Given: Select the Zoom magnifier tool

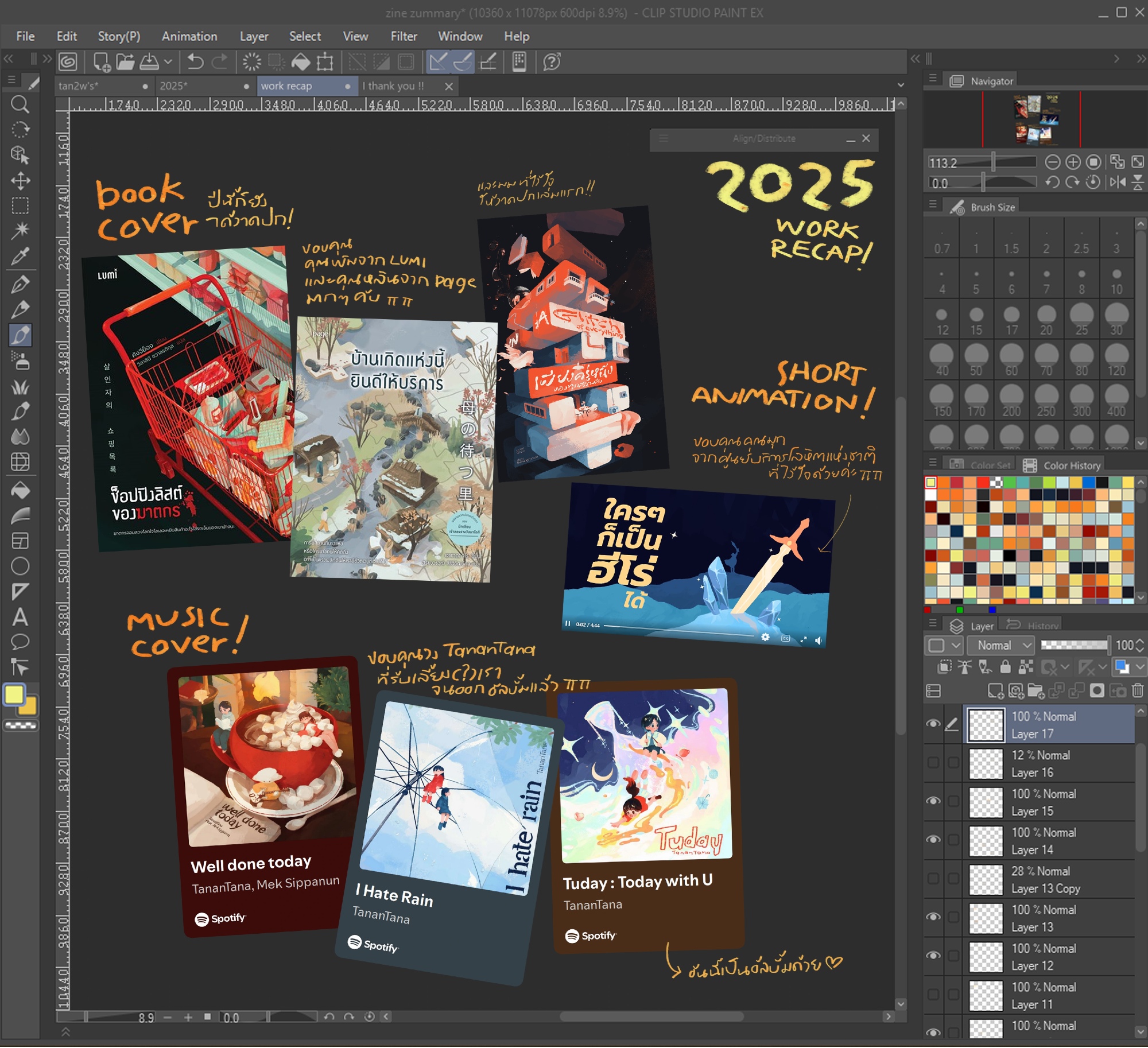Looking at the screenshot, I should click(20, 104).
